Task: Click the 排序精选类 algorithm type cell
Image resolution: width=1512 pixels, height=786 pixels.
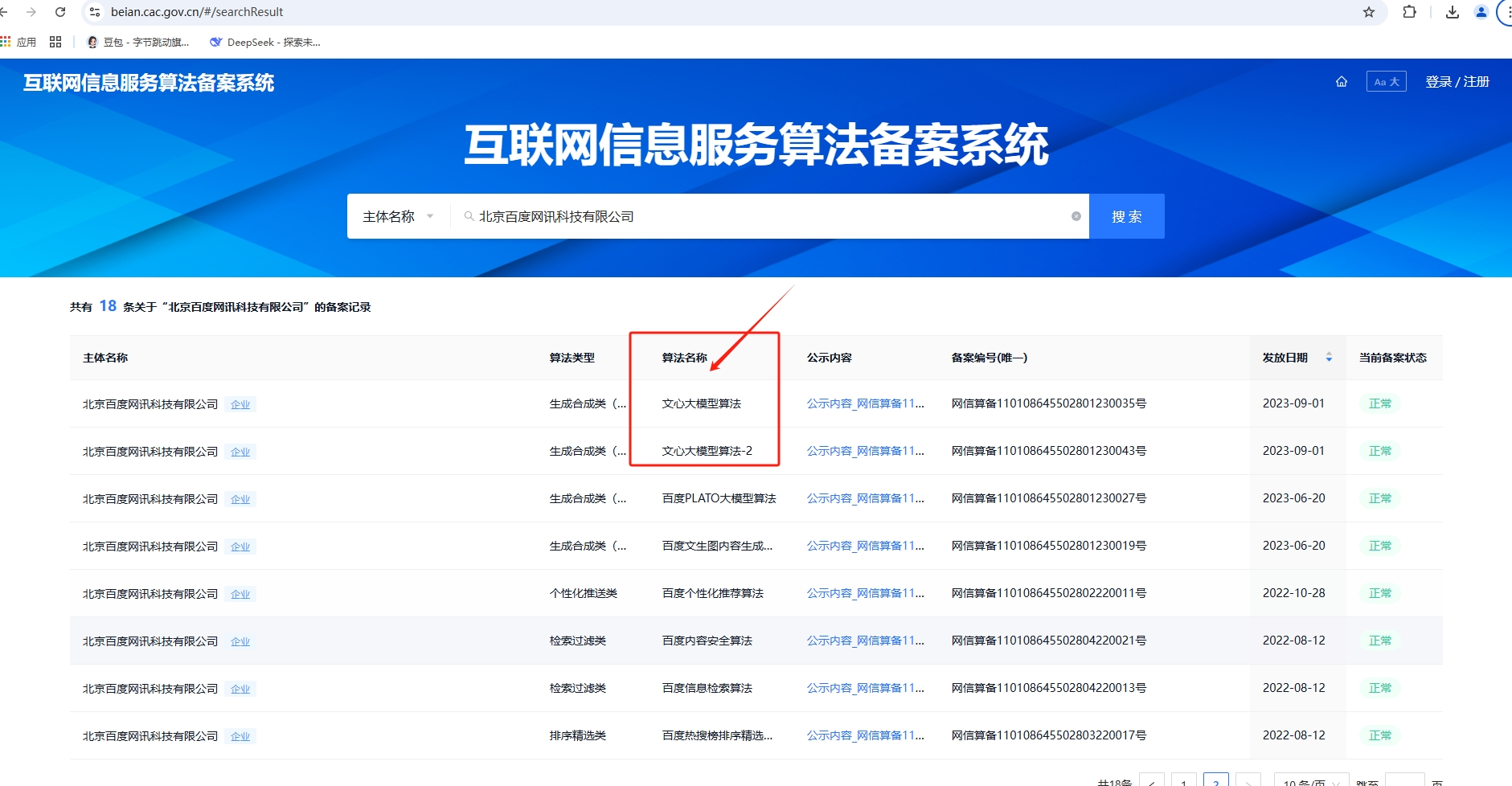Action: [578, 735]
